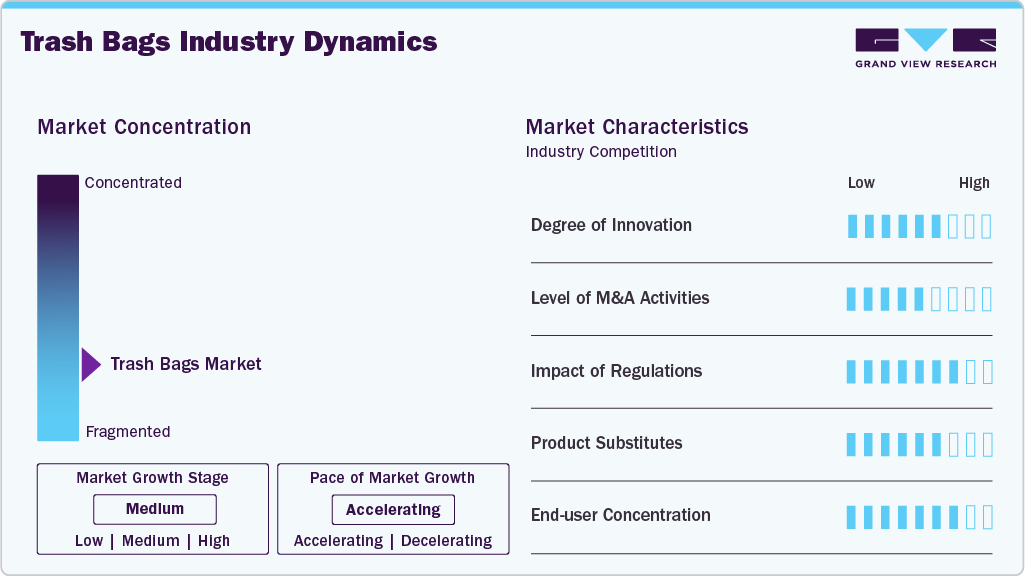Click the market concentration gradient bar
The width and height of the screenshot is (1025, 576).
coord(58,307)
